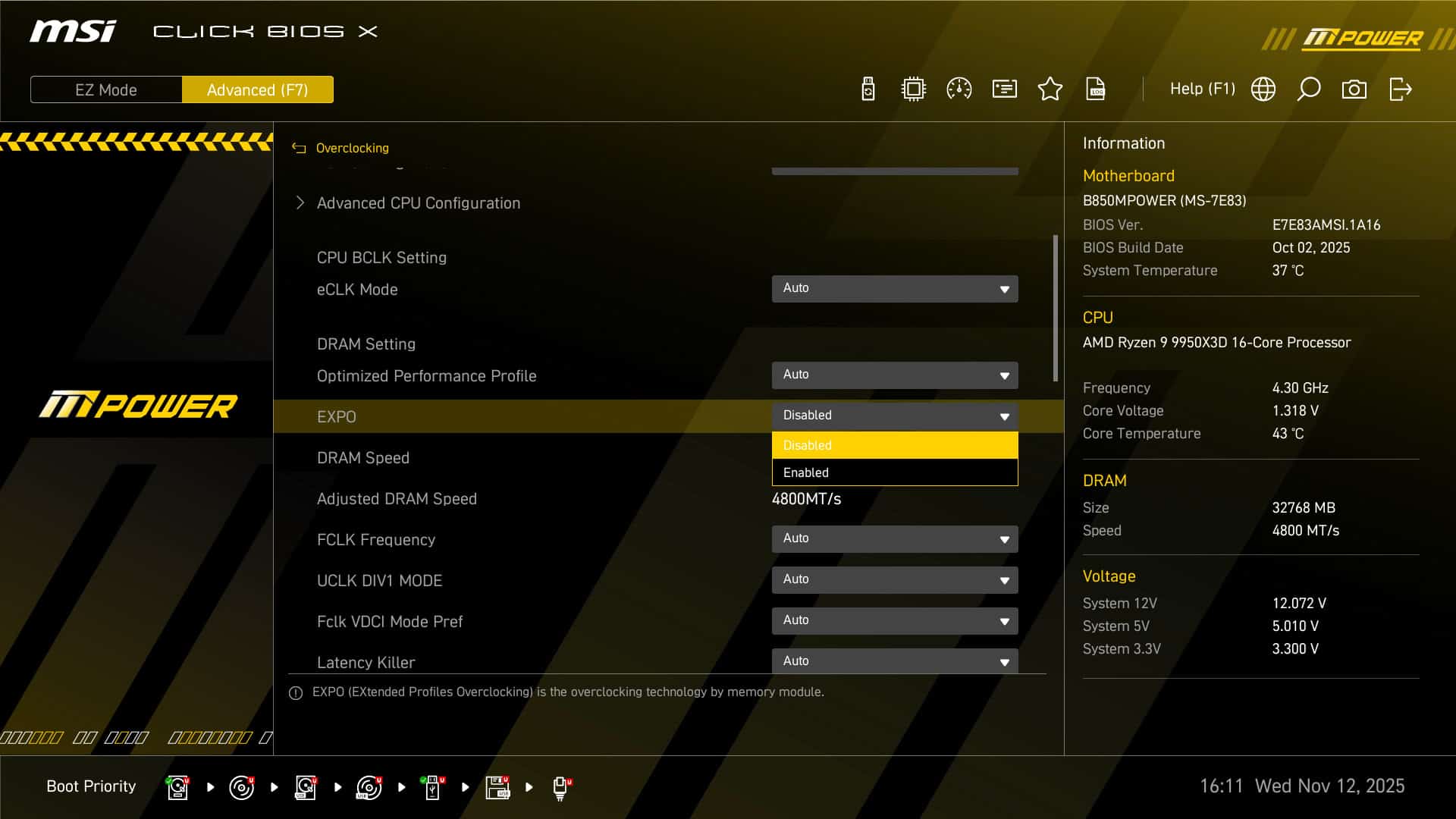Open the language globe icon
Image resolution: width=1456 pixels, height=819 pixels.
click(x=1263, y=89)
